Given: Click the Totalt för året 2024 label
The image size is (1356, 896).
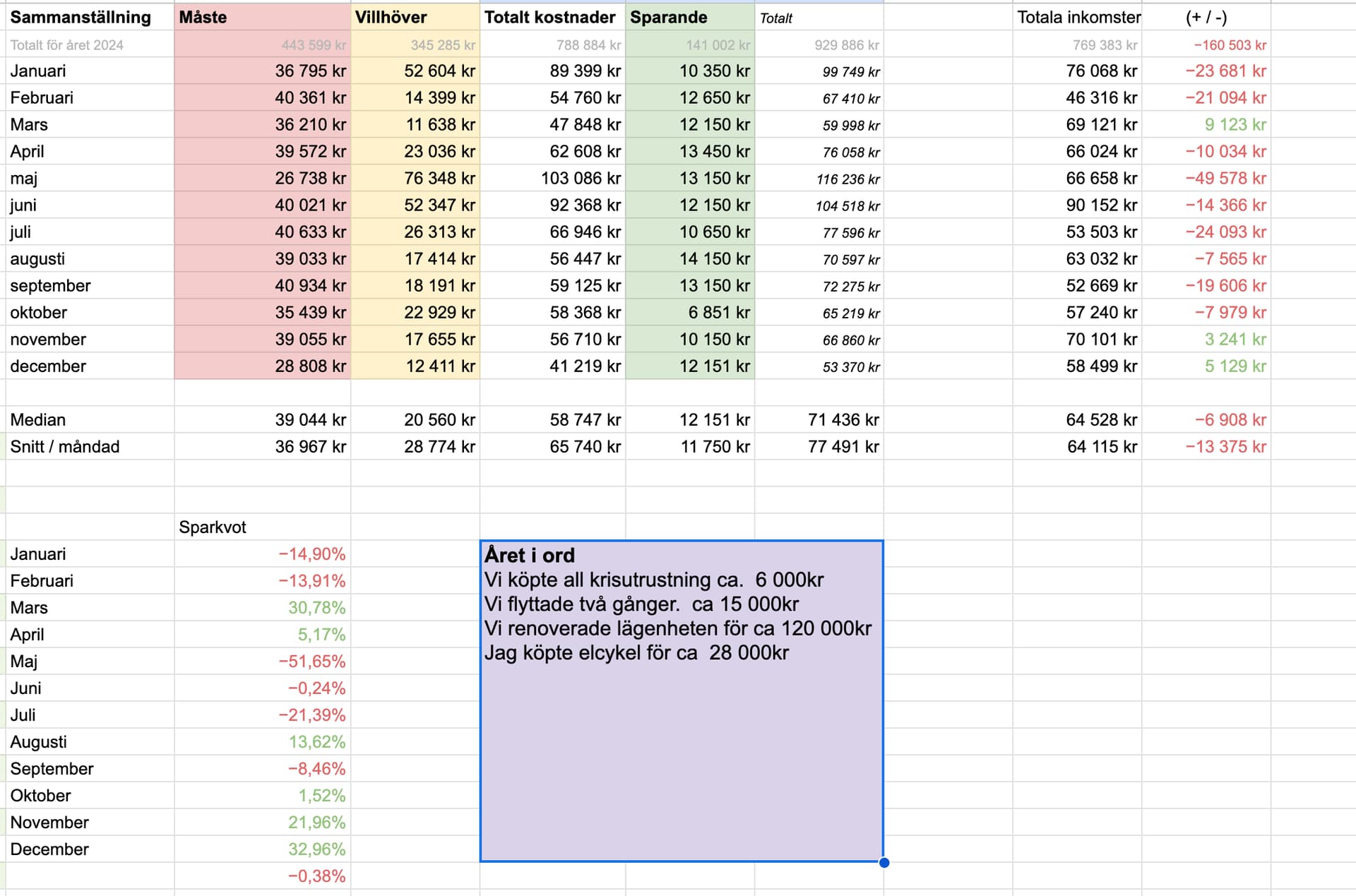Looking at the screenshot, I should point(67,45).
